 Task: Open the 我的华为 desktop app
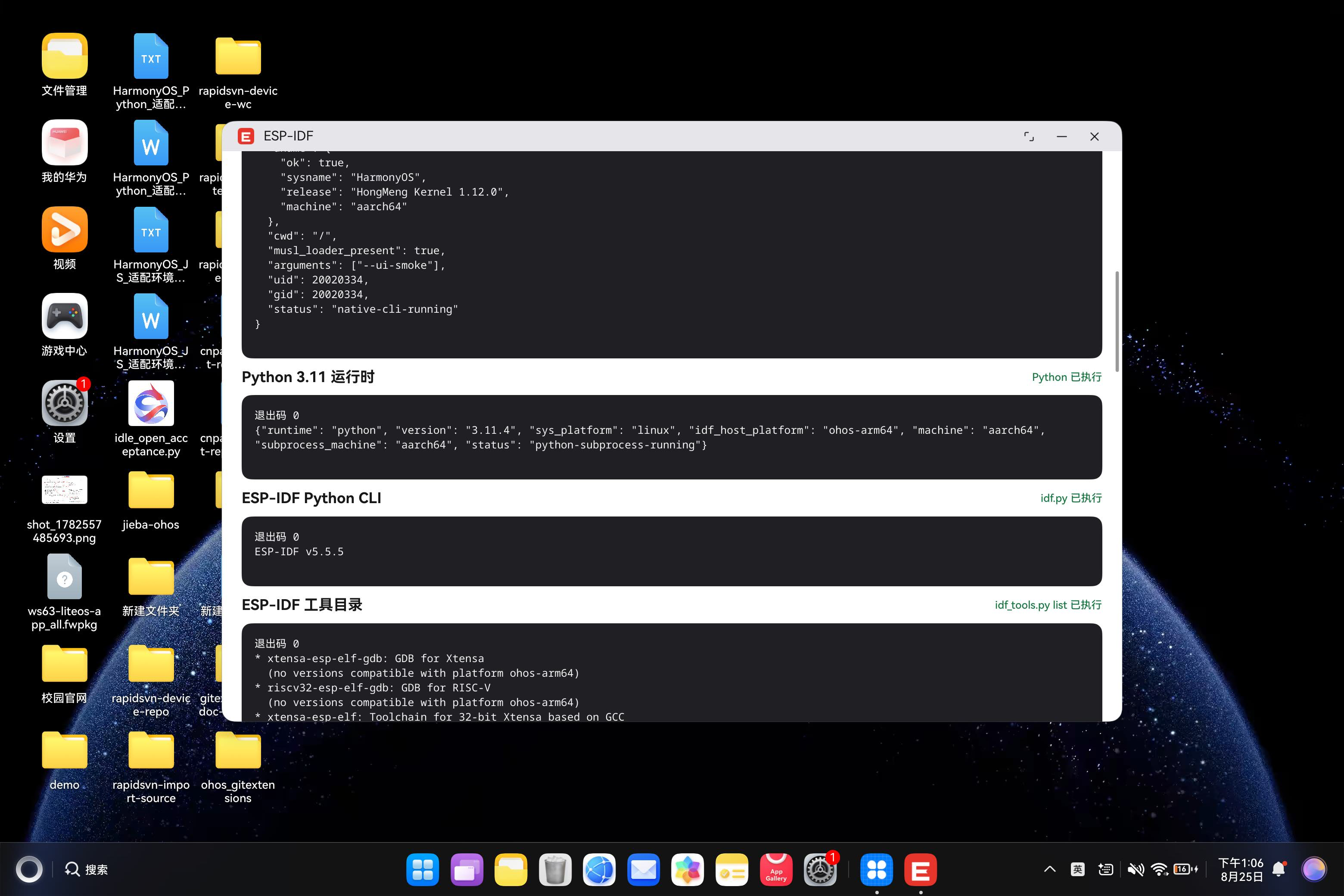(65, 142)
